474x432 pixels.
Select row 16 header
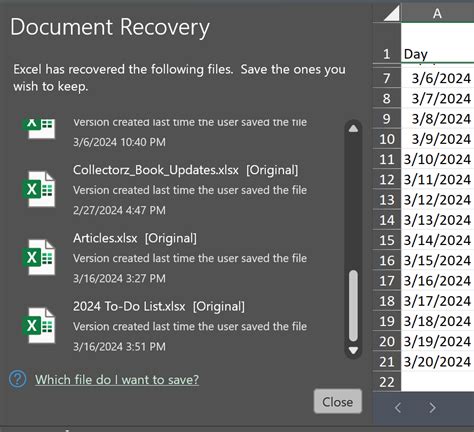pos(387,260)
